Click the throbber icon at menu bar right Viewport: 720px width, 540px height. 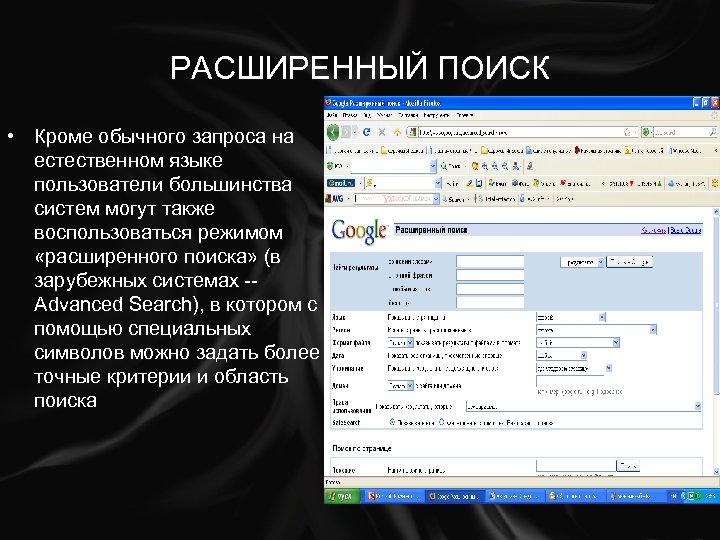714,115
